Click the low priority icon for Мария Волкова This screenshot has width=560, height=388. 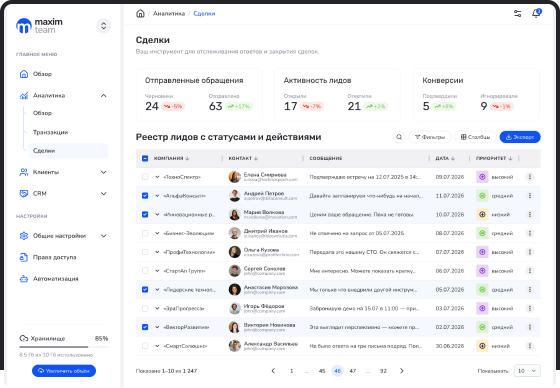tap(482, 214)
